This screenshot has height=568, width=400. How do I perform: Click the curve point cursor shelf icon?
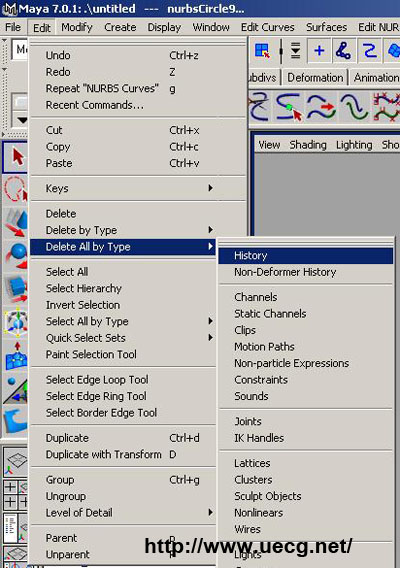point(289,107)
